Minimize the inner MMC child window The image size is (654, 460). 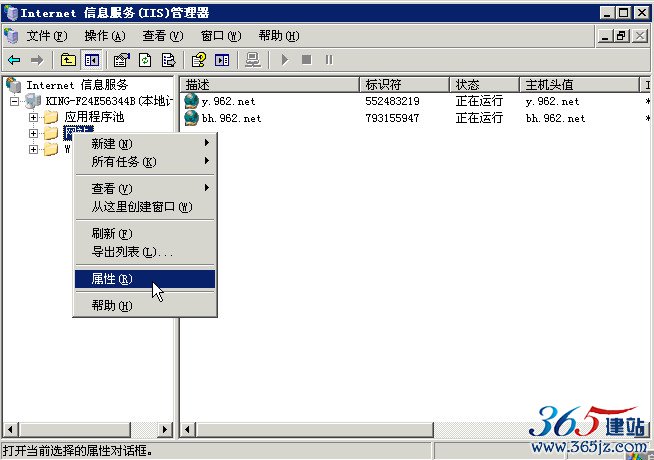click(x=605, y=36)
